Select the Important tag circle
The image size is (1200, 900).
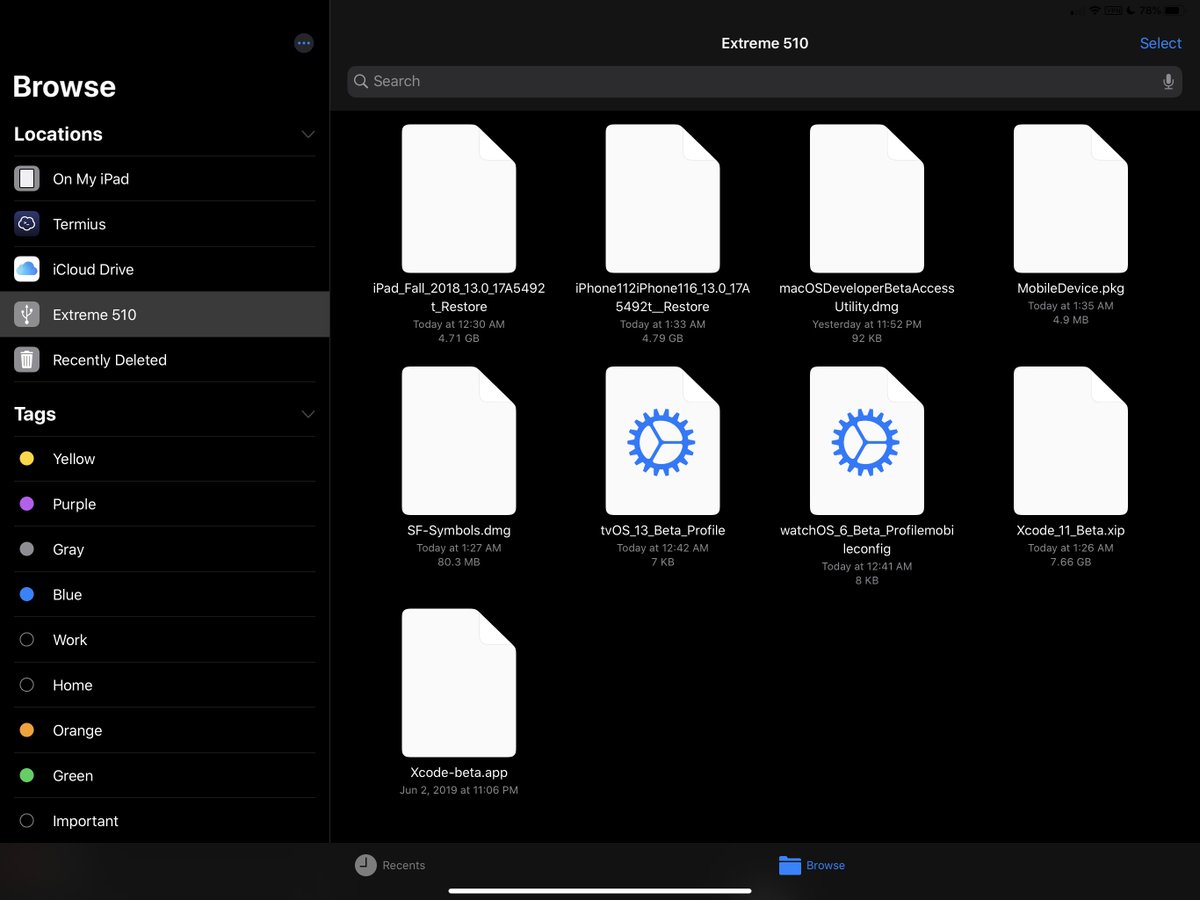point(27,821)
